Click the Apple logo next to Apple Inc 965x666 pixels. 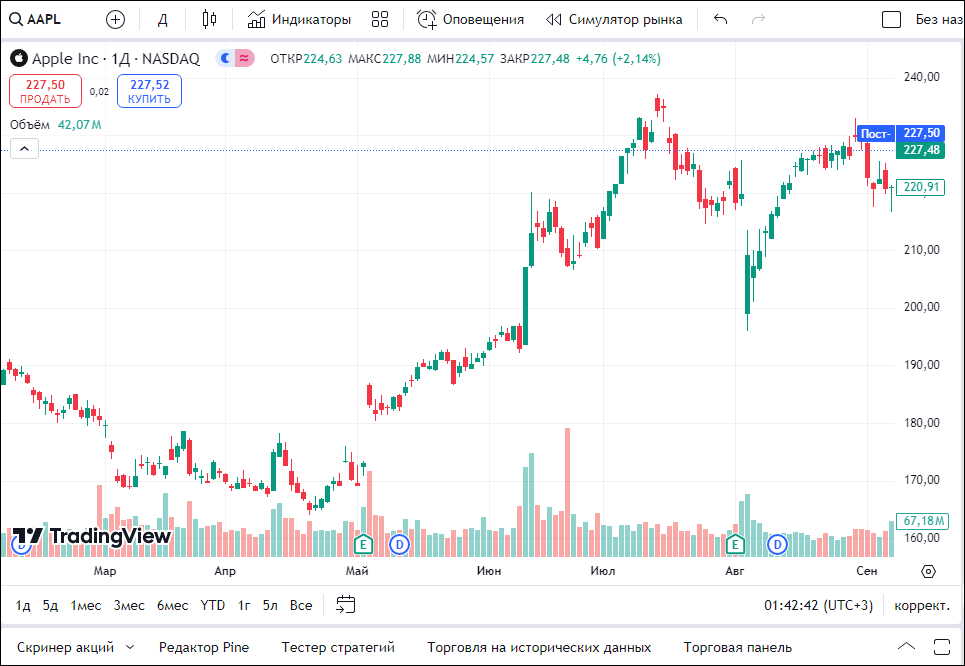click(x=19, y=58)
